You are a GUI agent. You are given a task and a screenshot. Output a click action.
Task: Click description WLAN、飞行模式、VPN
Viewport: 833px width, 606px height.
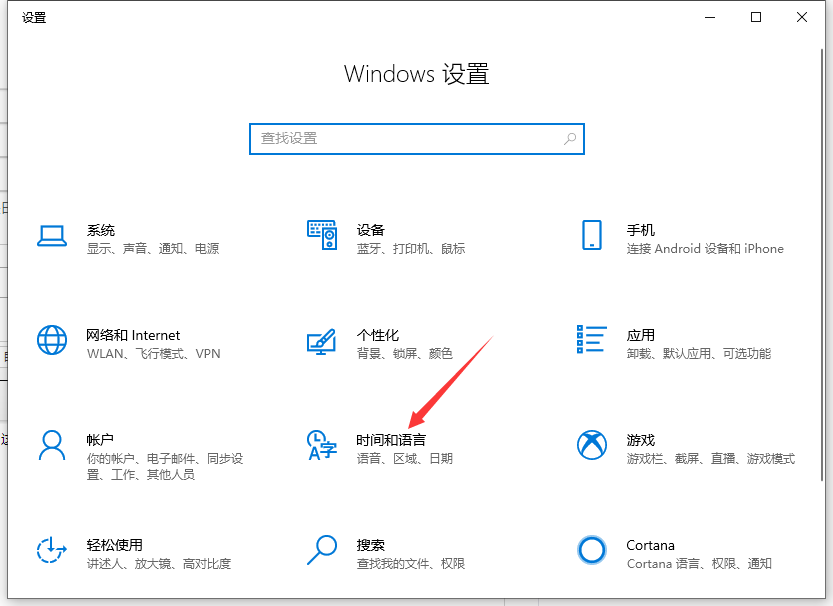point(154,354)
